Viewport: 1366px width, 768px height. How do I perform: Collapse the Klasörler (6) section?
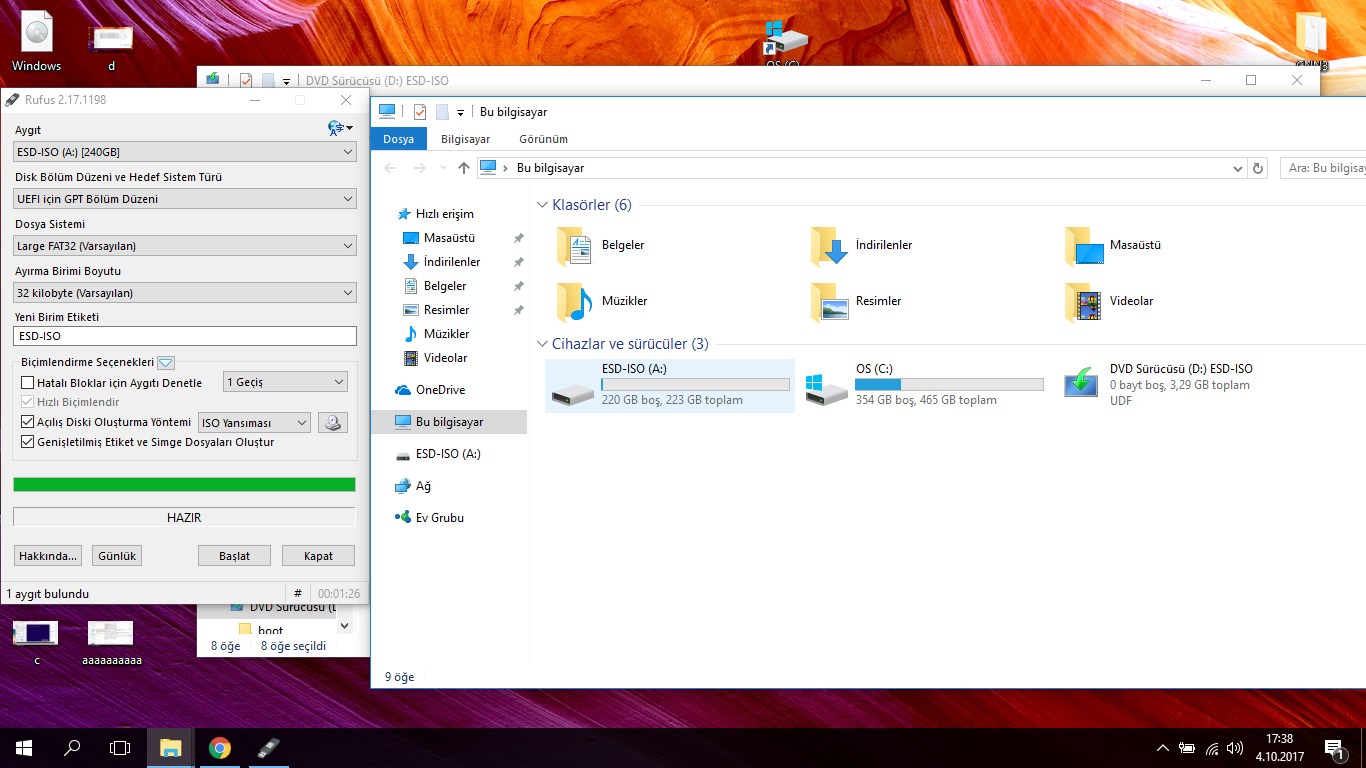pos(543,205)
